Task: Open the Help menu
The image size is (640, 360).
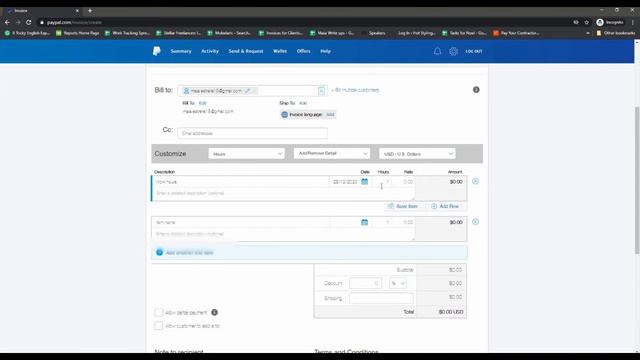Action: coord(325,51)
